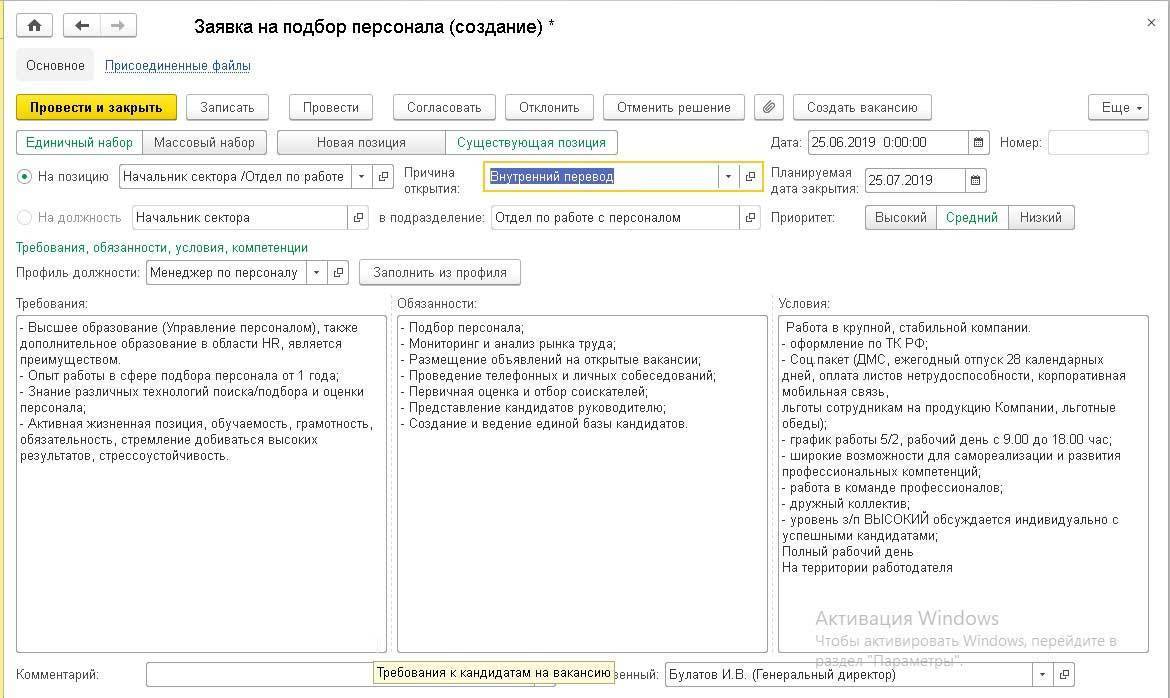Switch to the Присоединенные файлы tab
Viewport: 1170px width, 698px height.
[178, 66]
